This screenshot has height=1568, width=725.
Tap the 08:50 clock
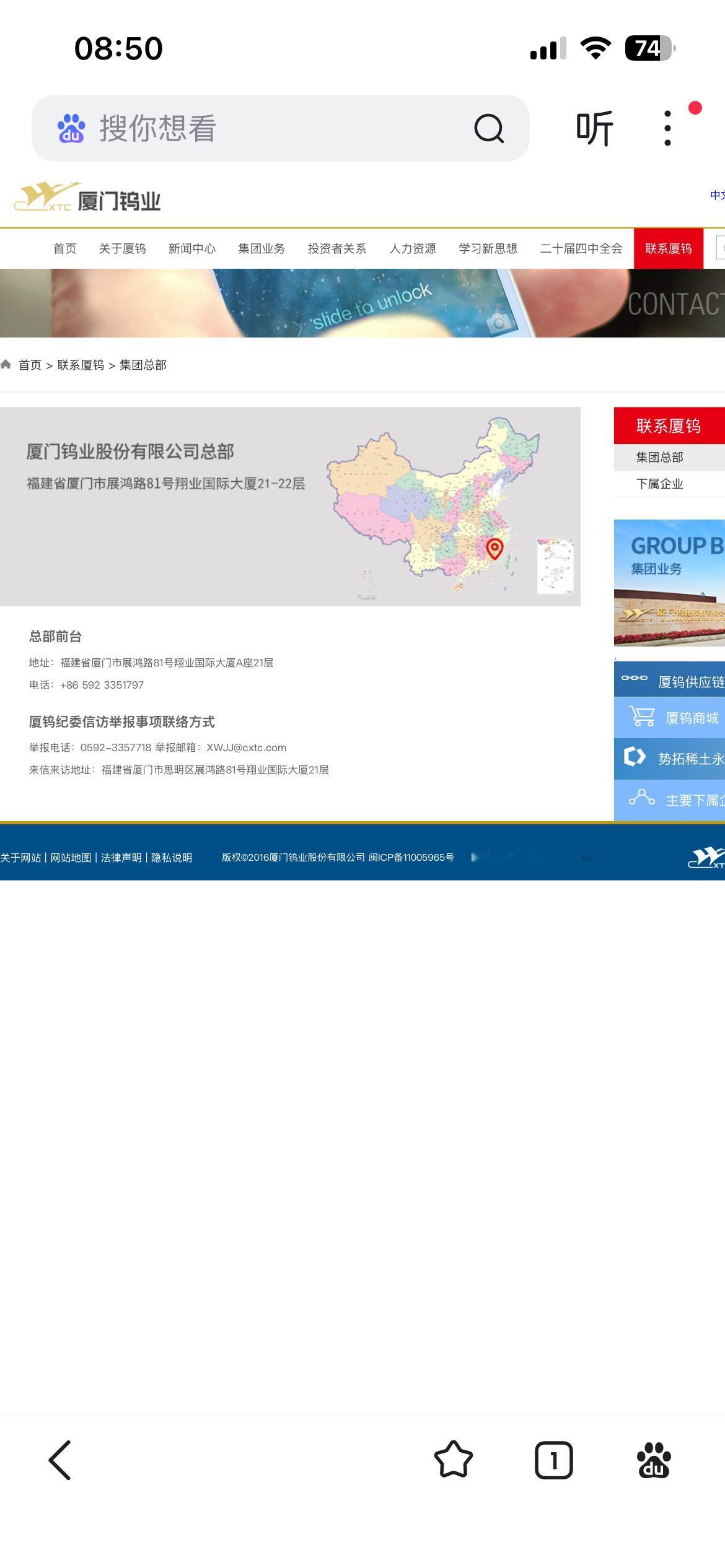point(118,48)
